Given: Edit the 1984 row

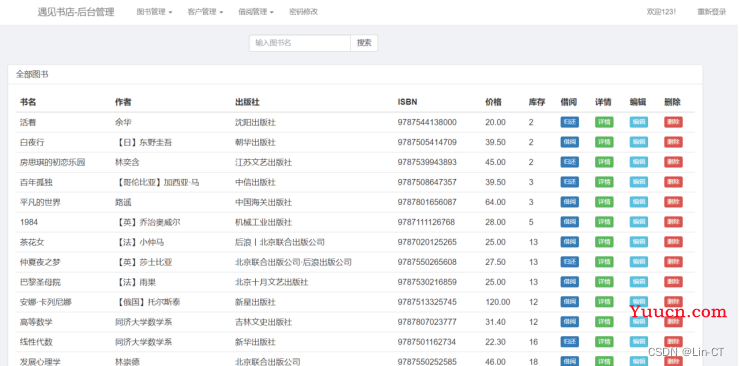Looking at the screenshot, I should click(x=639, y=222).
